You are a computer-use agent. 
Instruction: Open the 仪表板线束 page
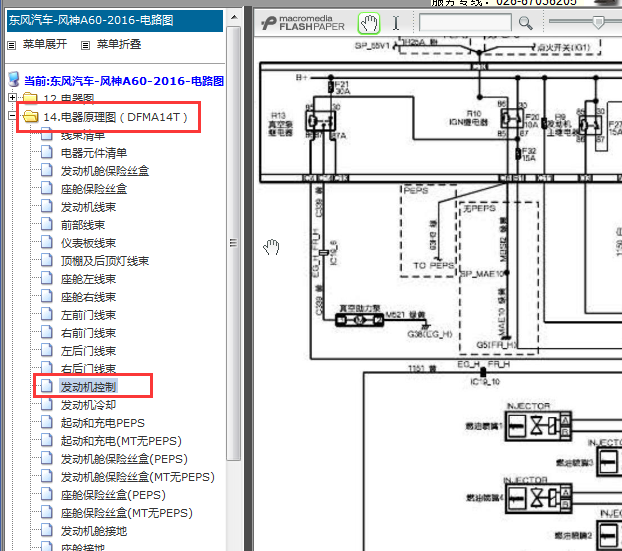click(88, 243)
